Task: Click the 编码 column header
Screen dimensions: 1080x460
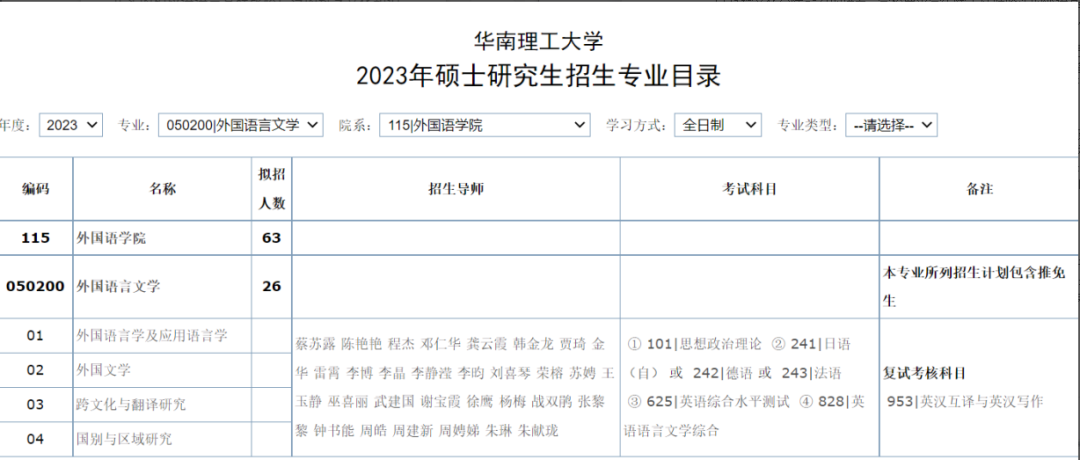Action: point(35,189)
